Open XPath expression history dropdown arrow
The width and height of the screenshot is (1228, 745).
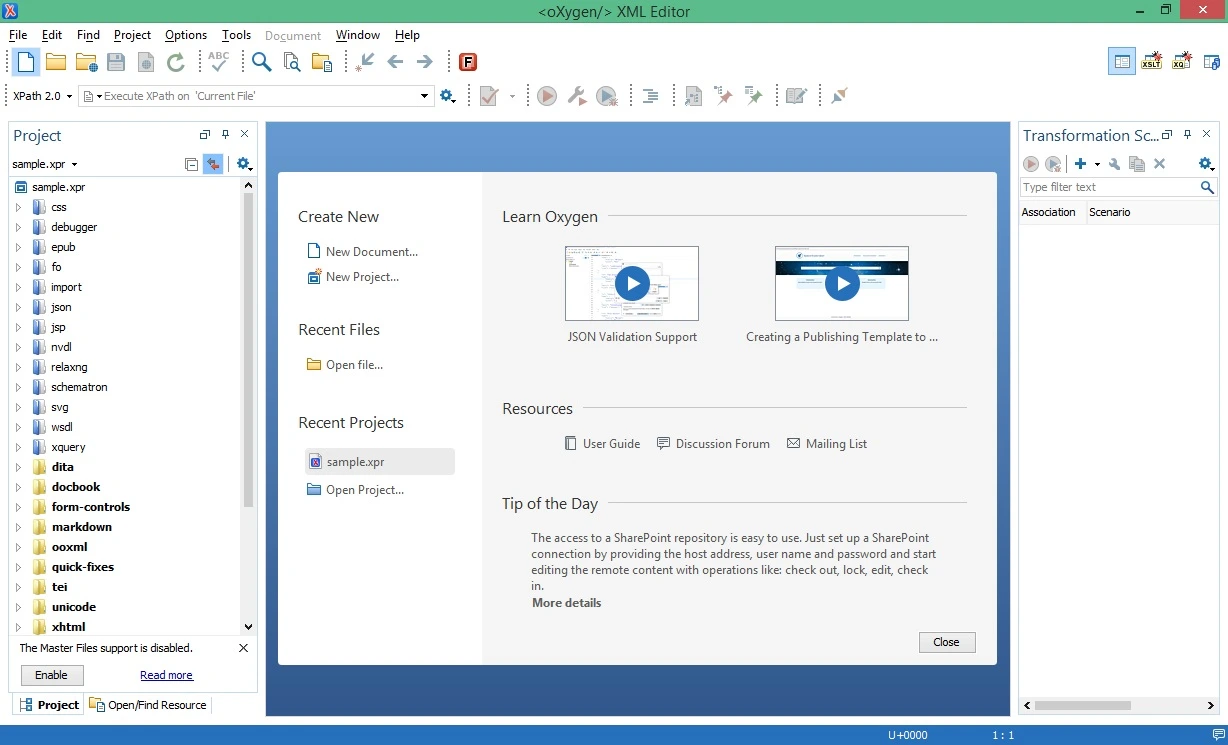[425, 96]
